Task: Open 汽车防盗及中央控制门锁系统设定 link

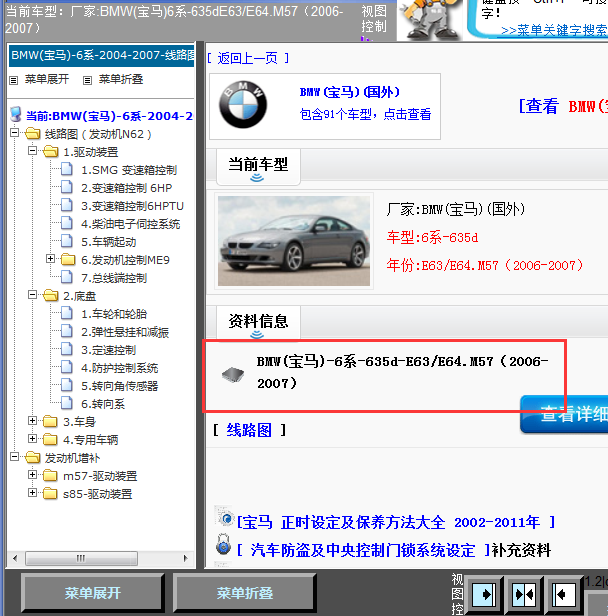Action: click(x=363, y=550)
